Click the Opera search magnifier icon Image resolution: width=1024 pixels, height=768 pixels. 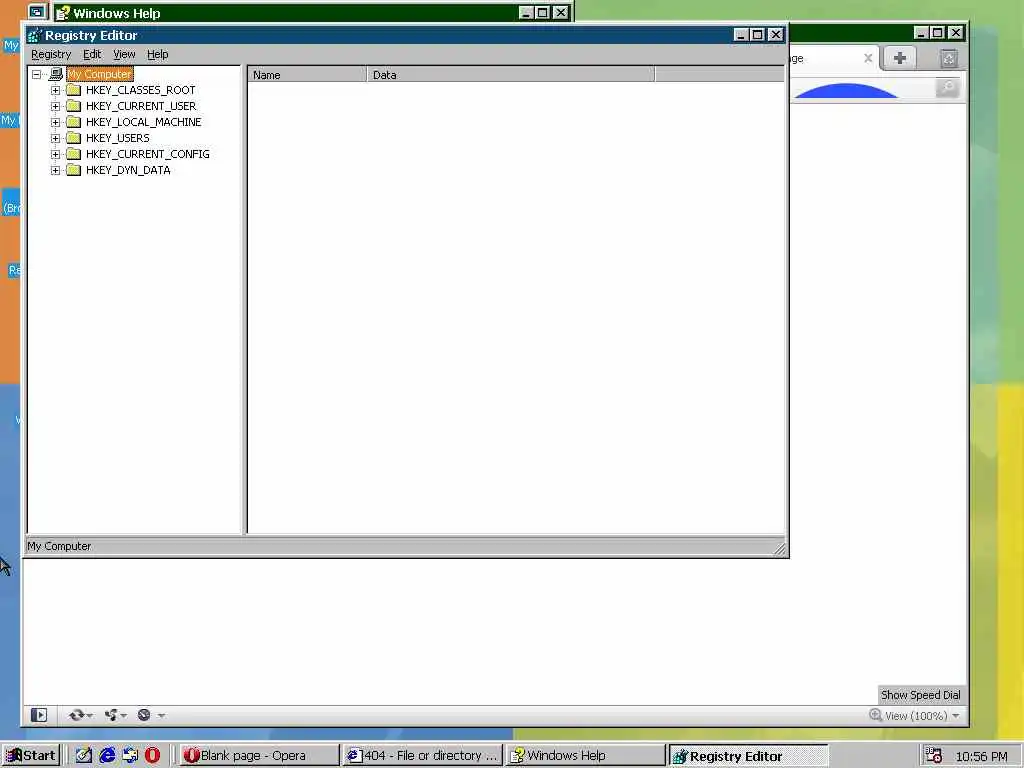(947, 88)
